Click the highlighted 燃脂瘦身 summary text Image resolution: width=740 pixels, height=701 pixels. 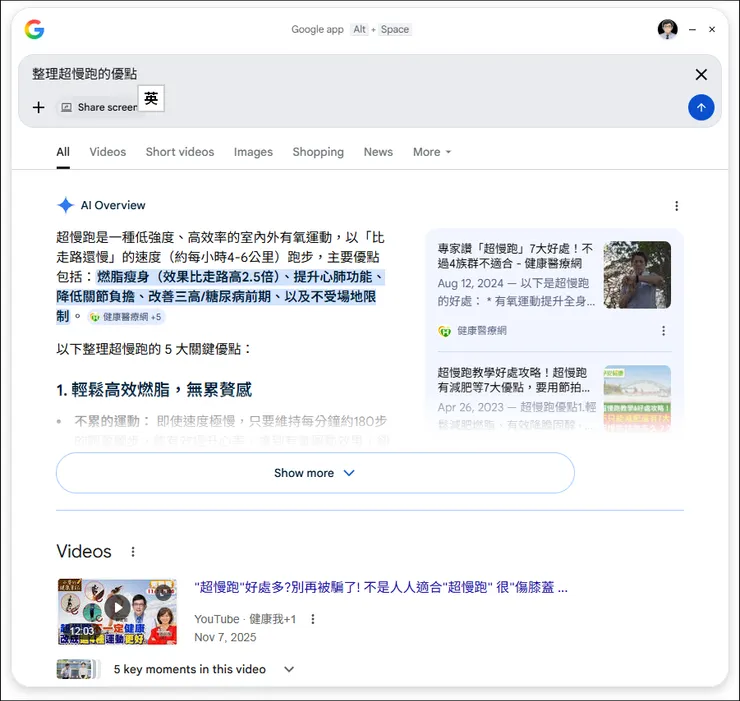[x=220, y=296]
